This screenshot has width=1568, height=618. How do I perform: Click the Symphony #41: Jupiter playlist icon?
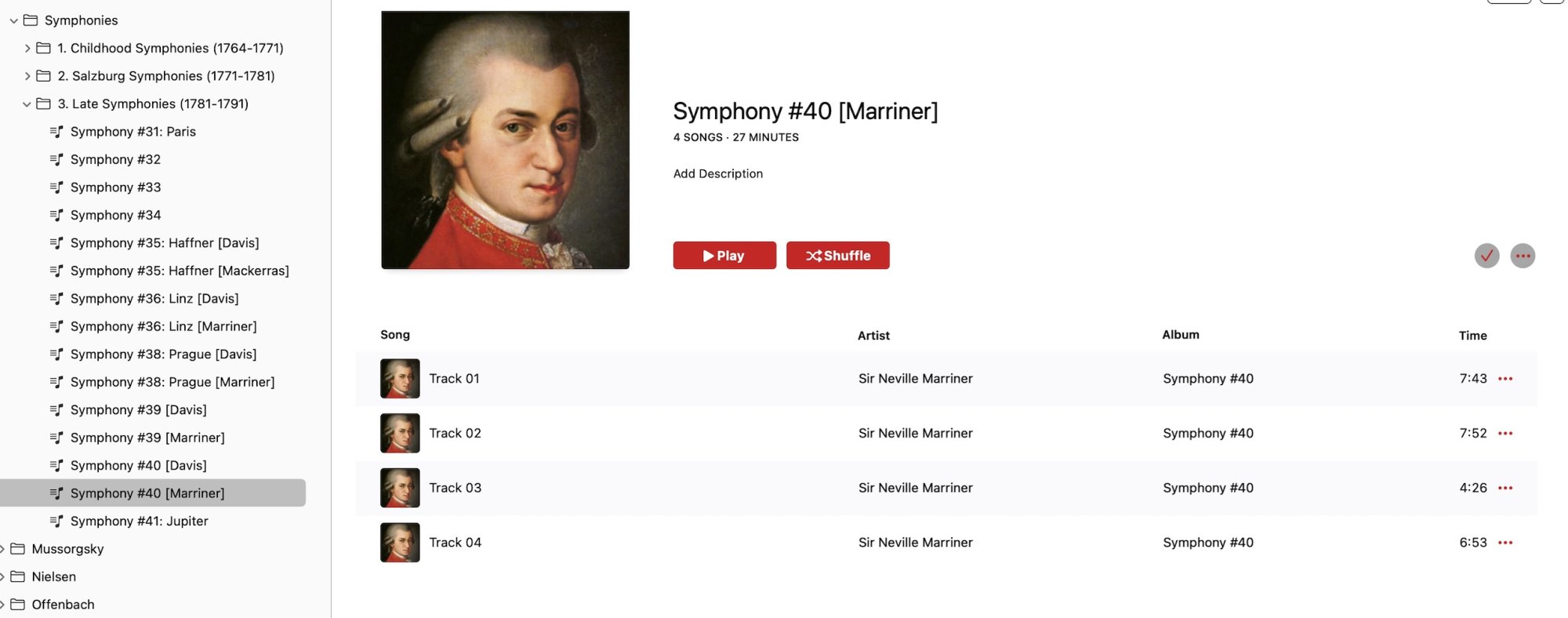(x=56, y=522)
